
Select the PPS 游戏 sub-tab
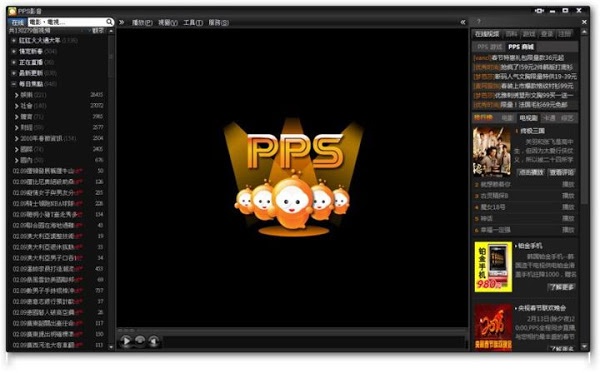[x=489, y=47]
